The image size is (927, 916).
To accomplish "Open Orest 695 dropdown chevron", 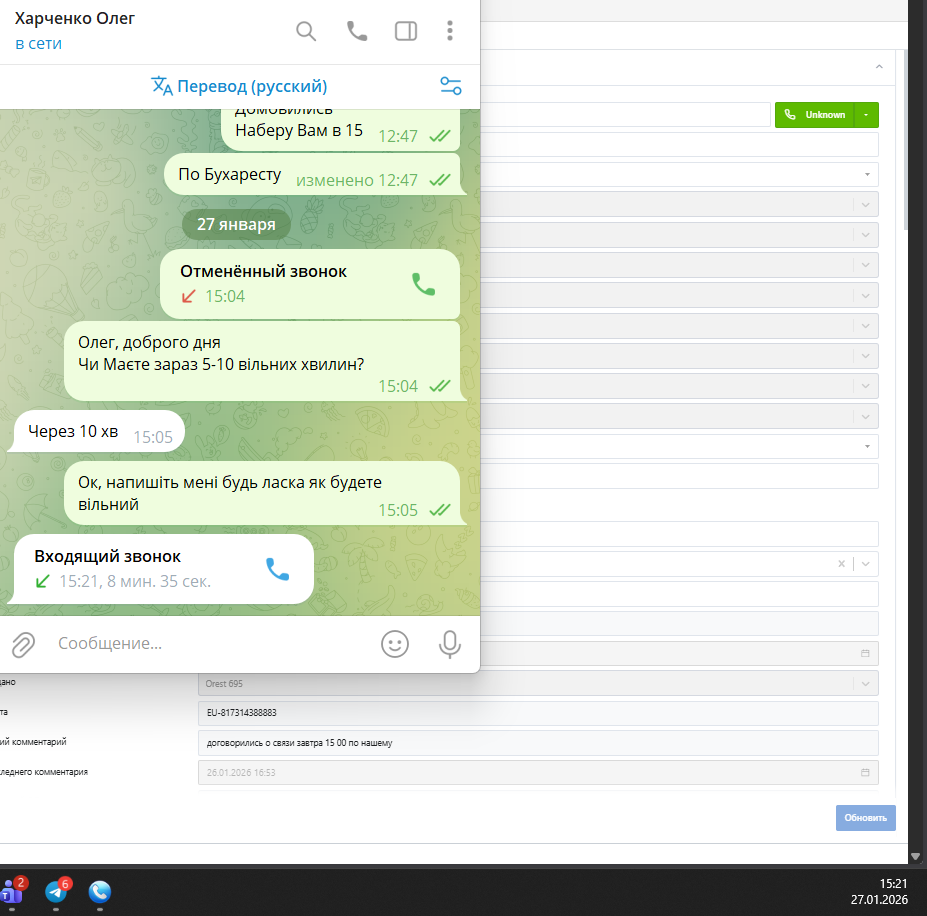I will pyautogui.click(x=866, y=684).
